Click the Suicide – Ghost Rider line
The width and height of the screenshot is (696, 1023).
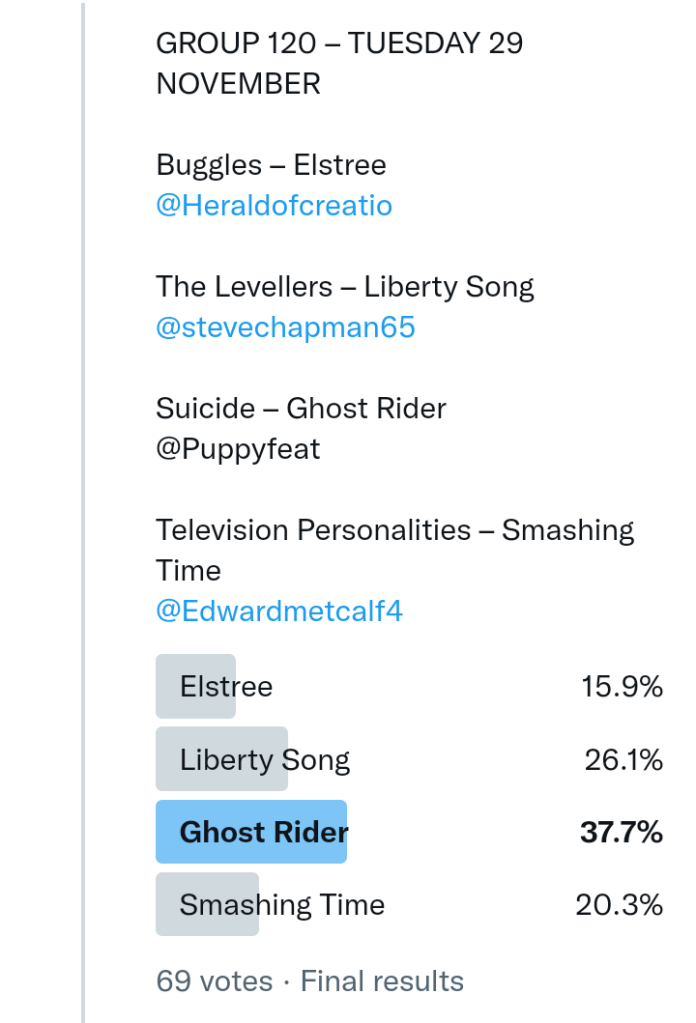point(301,408)
